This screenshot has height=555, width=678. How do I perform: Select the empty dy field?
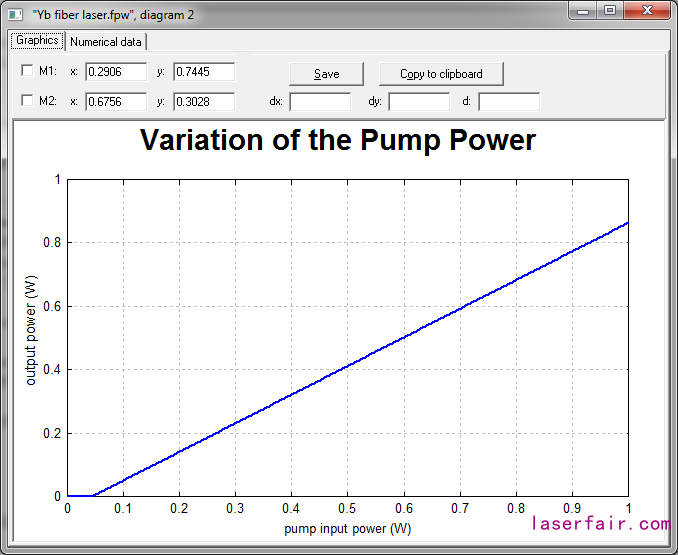[x=418, y=102]
